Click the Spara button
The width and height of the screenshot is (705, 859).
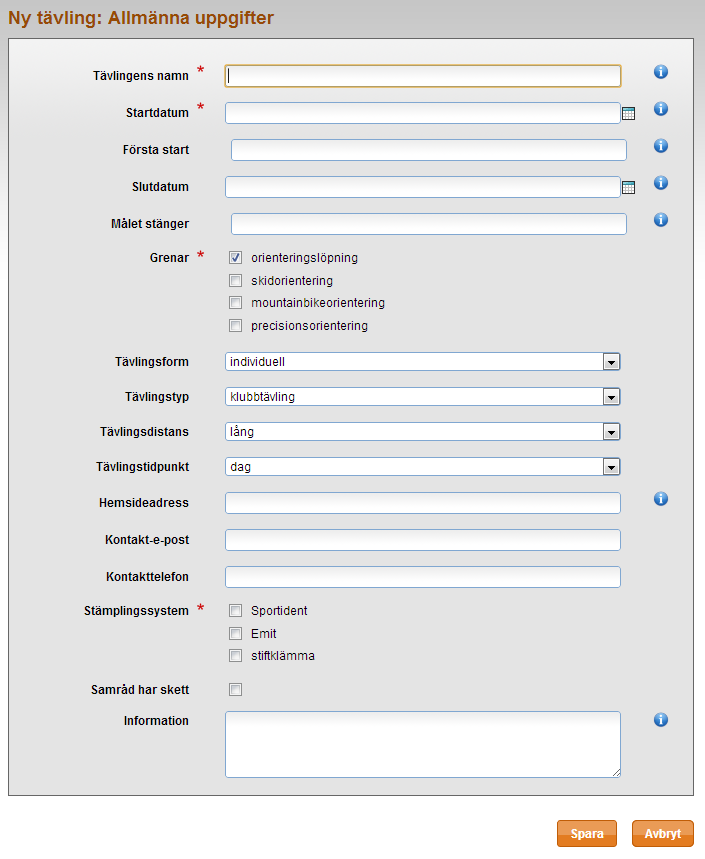pyautogui.click(x=587, y=833)
